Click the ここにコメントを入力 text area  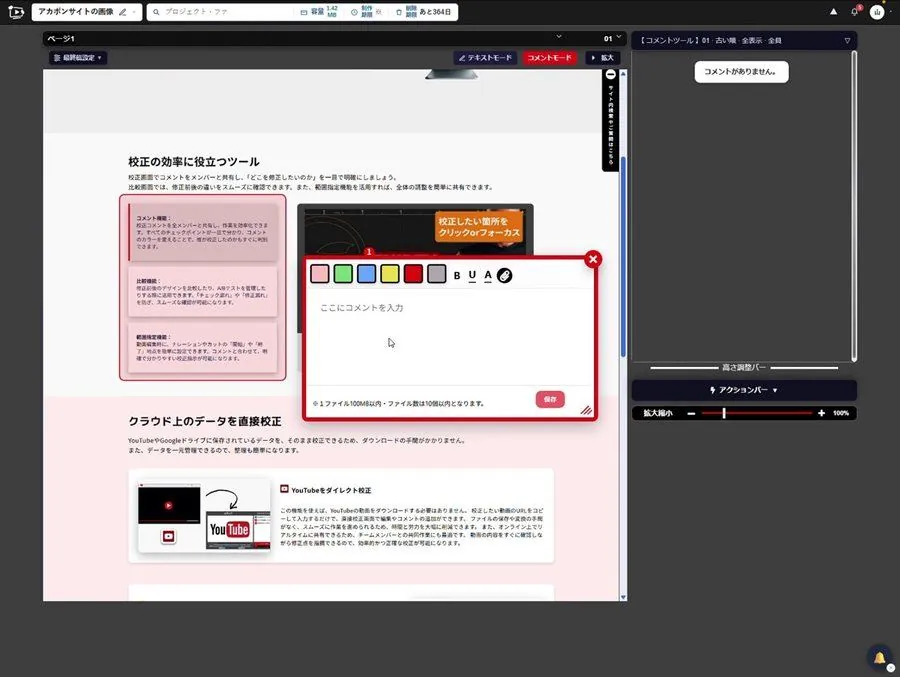point(451,337)
